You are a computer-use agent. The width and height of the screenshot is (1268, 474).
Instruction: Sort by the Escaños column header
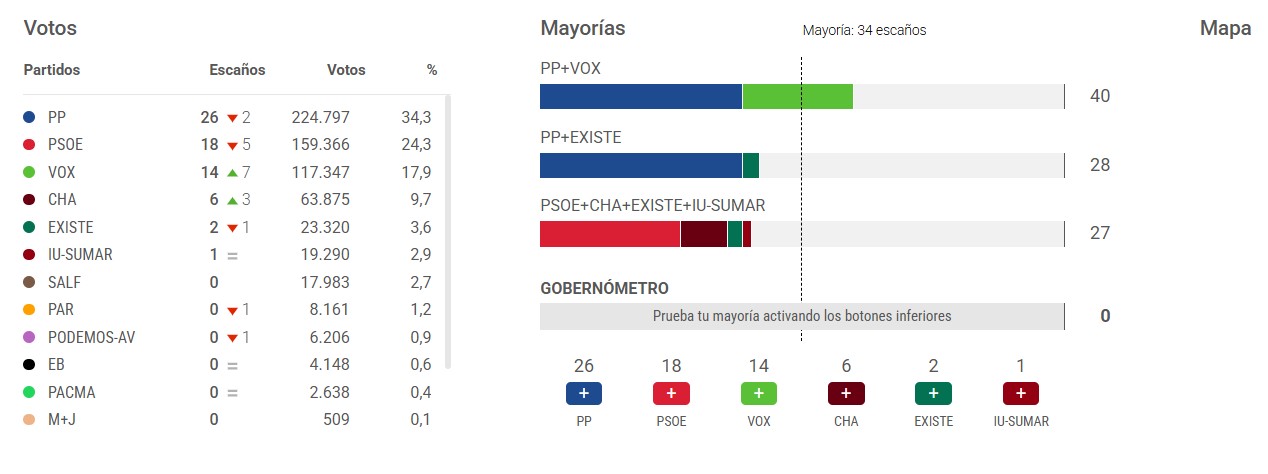237,70
